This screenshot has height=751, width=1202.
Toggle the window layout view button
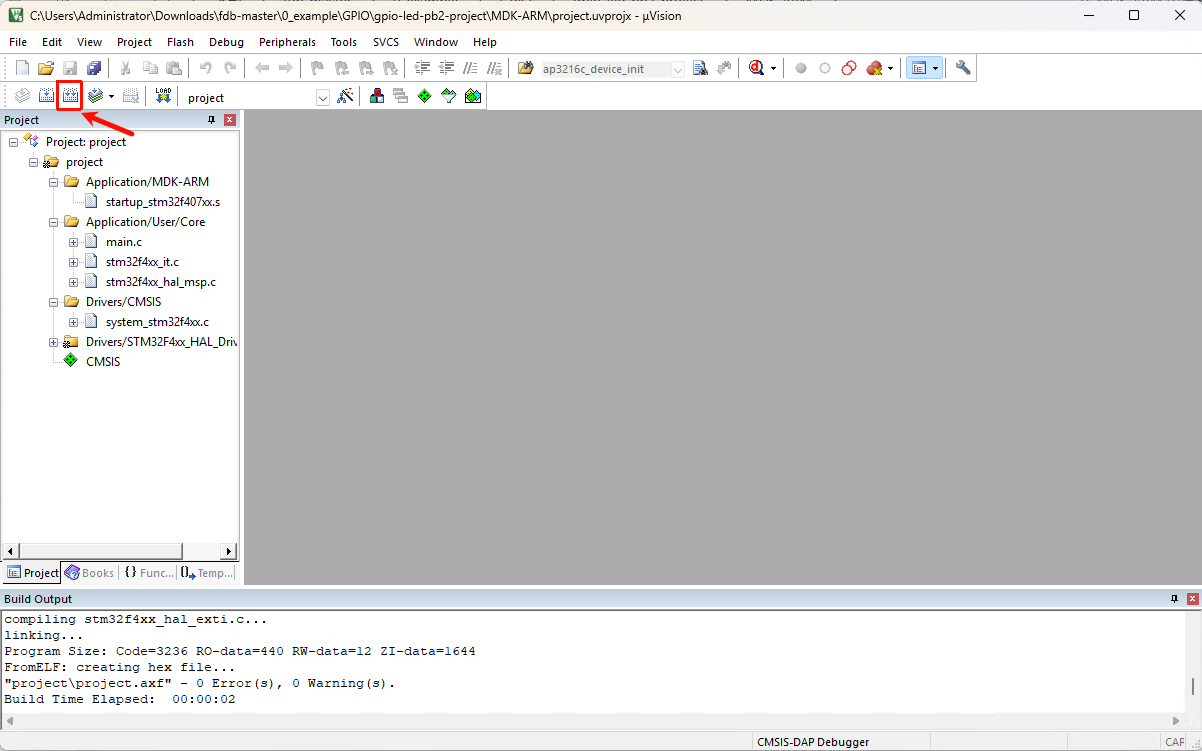[x=919, y=68]
